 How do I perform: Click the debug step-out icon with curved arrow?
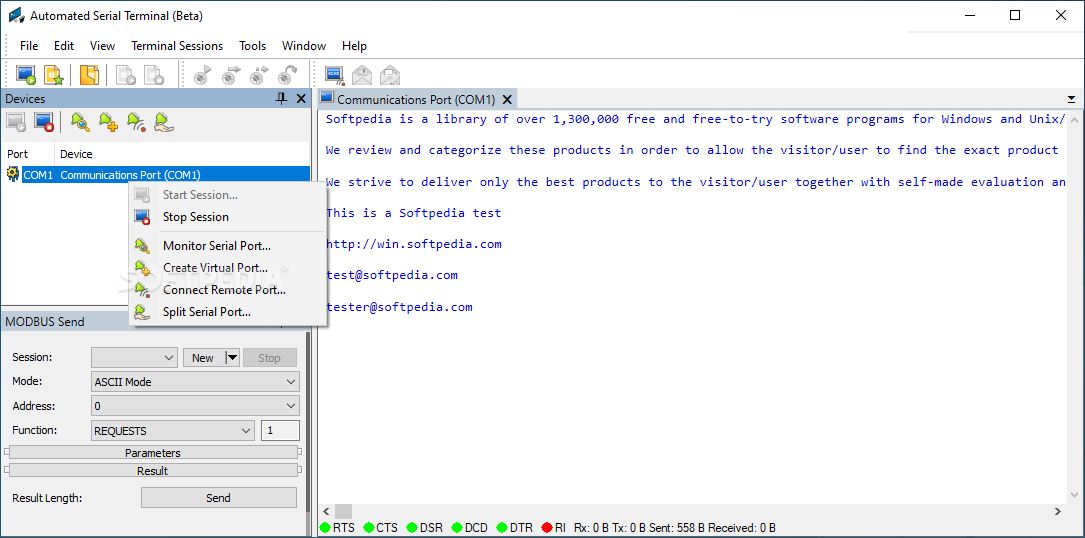[287, 74]
